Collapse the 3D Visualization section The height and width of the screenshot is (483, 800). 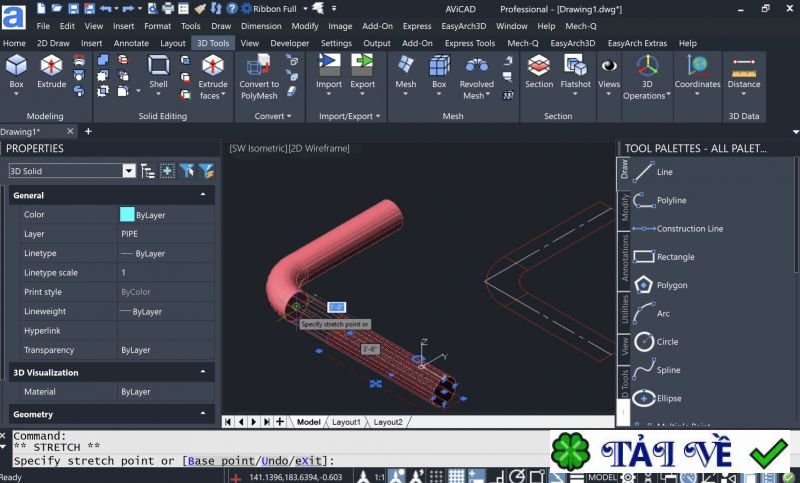click(203, 372)
